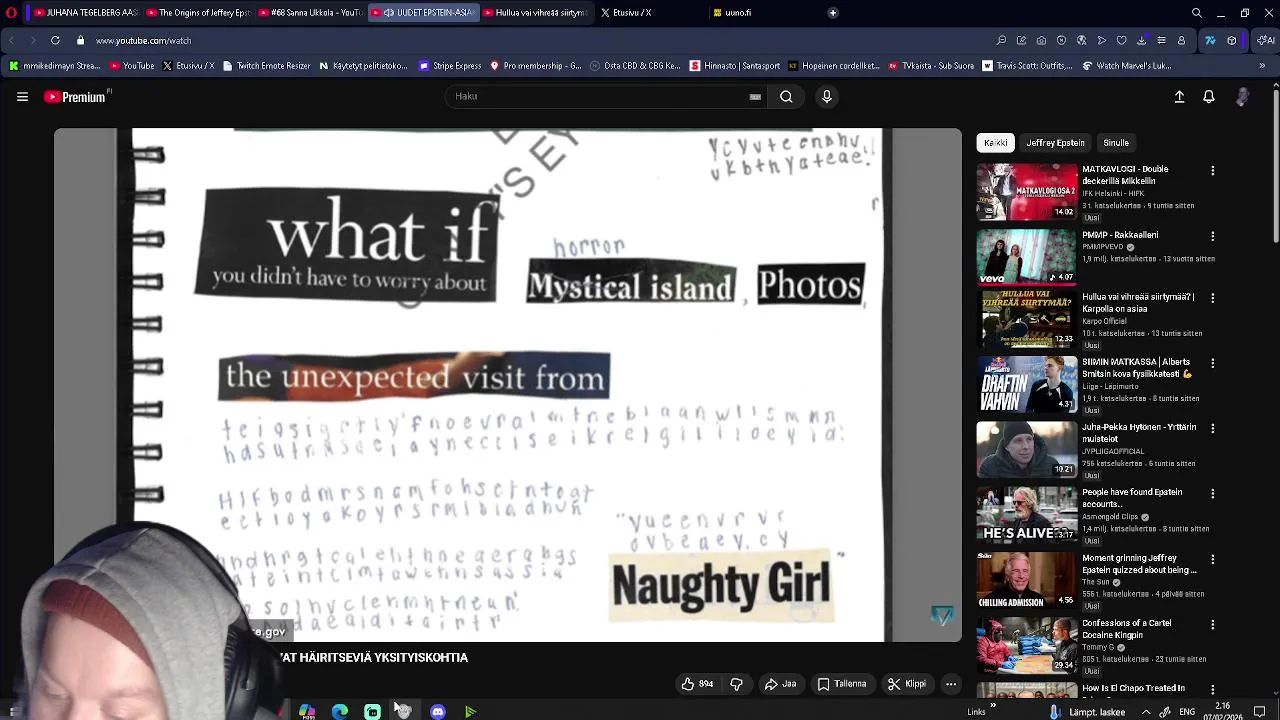The image size is (1280, 720).
Task: Open the Opera profile account icon
Action: [x=1181, y=41]
